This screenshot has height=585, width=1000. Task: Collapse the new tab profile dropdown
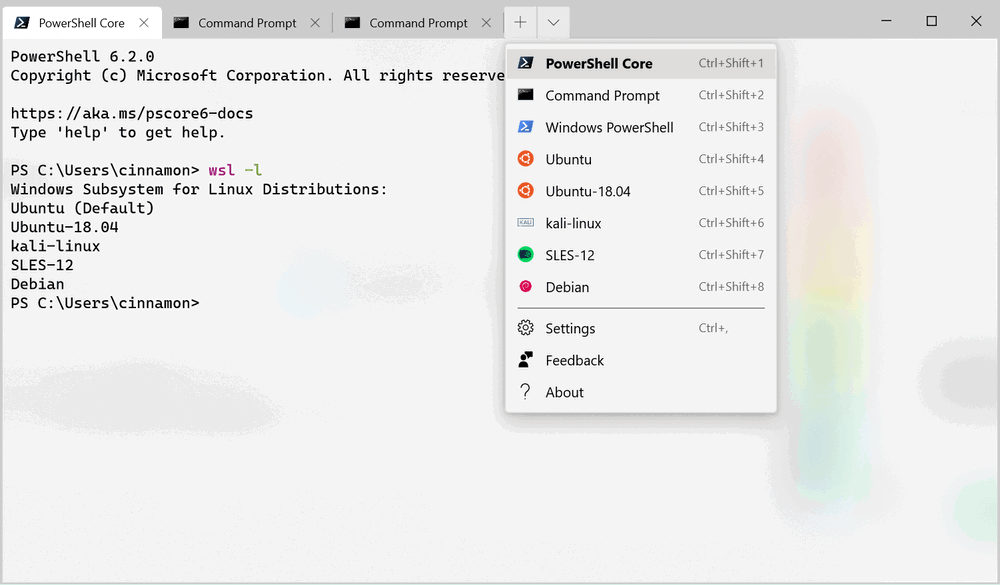pyautogui.click(x=553, y=22)
